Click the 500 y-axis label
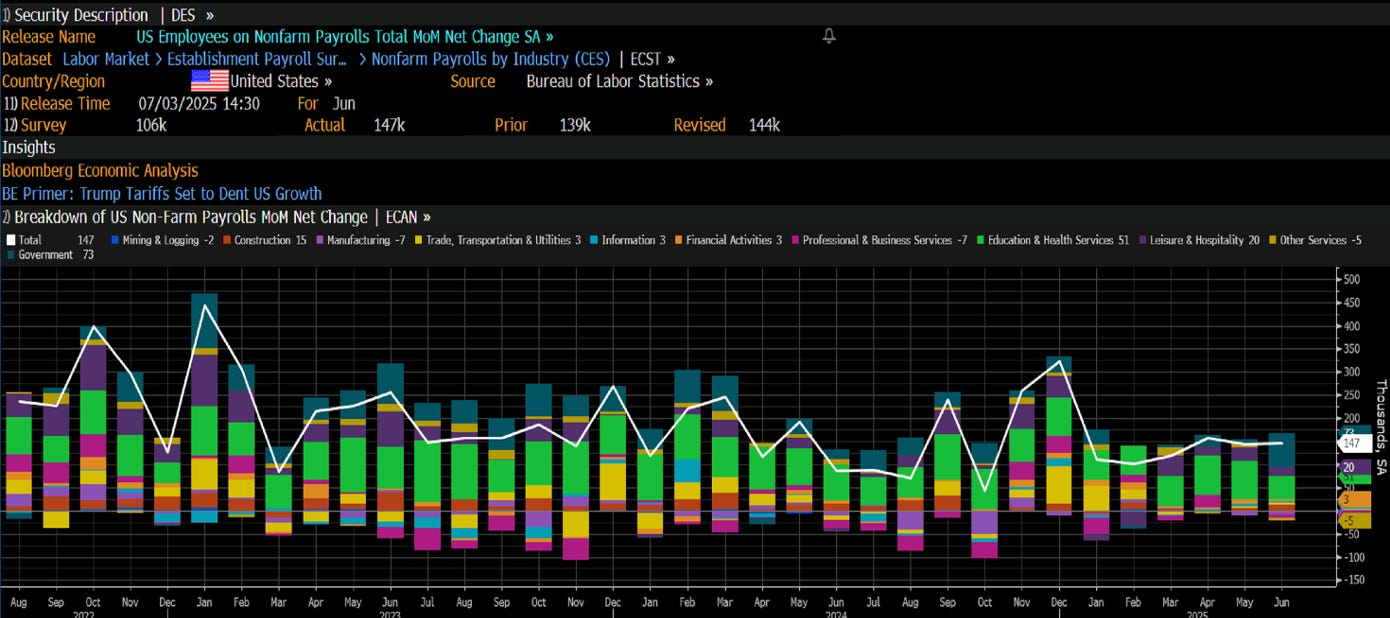Viewport: 1390px width, 618px height. 1351,279
